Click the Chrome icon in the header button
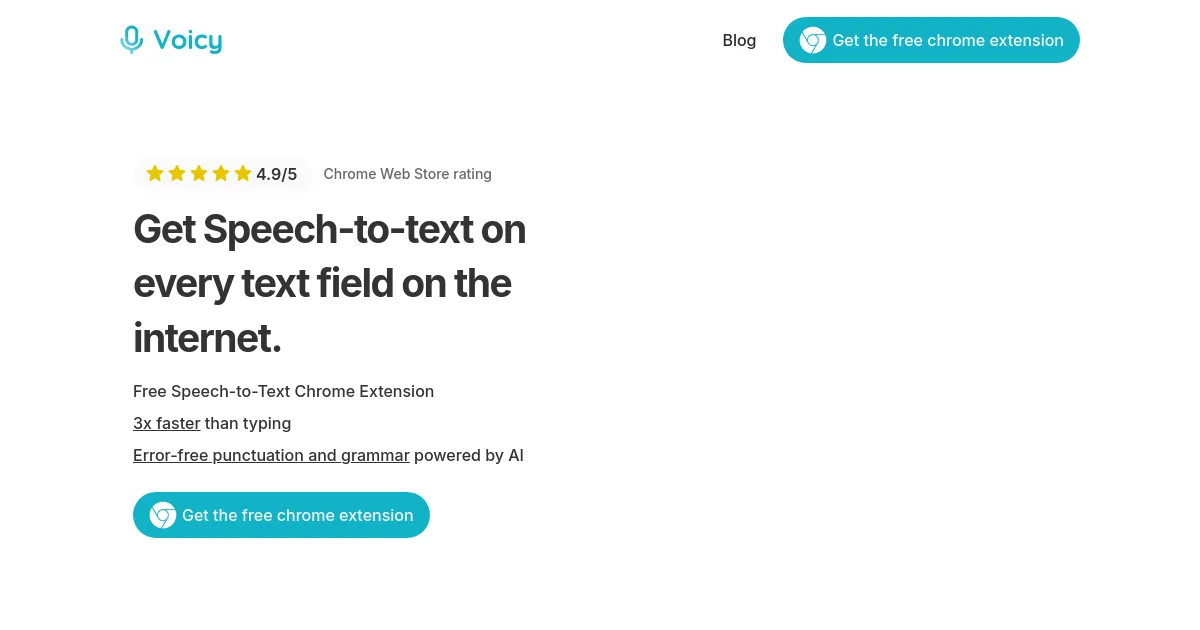 pos(813,40)
